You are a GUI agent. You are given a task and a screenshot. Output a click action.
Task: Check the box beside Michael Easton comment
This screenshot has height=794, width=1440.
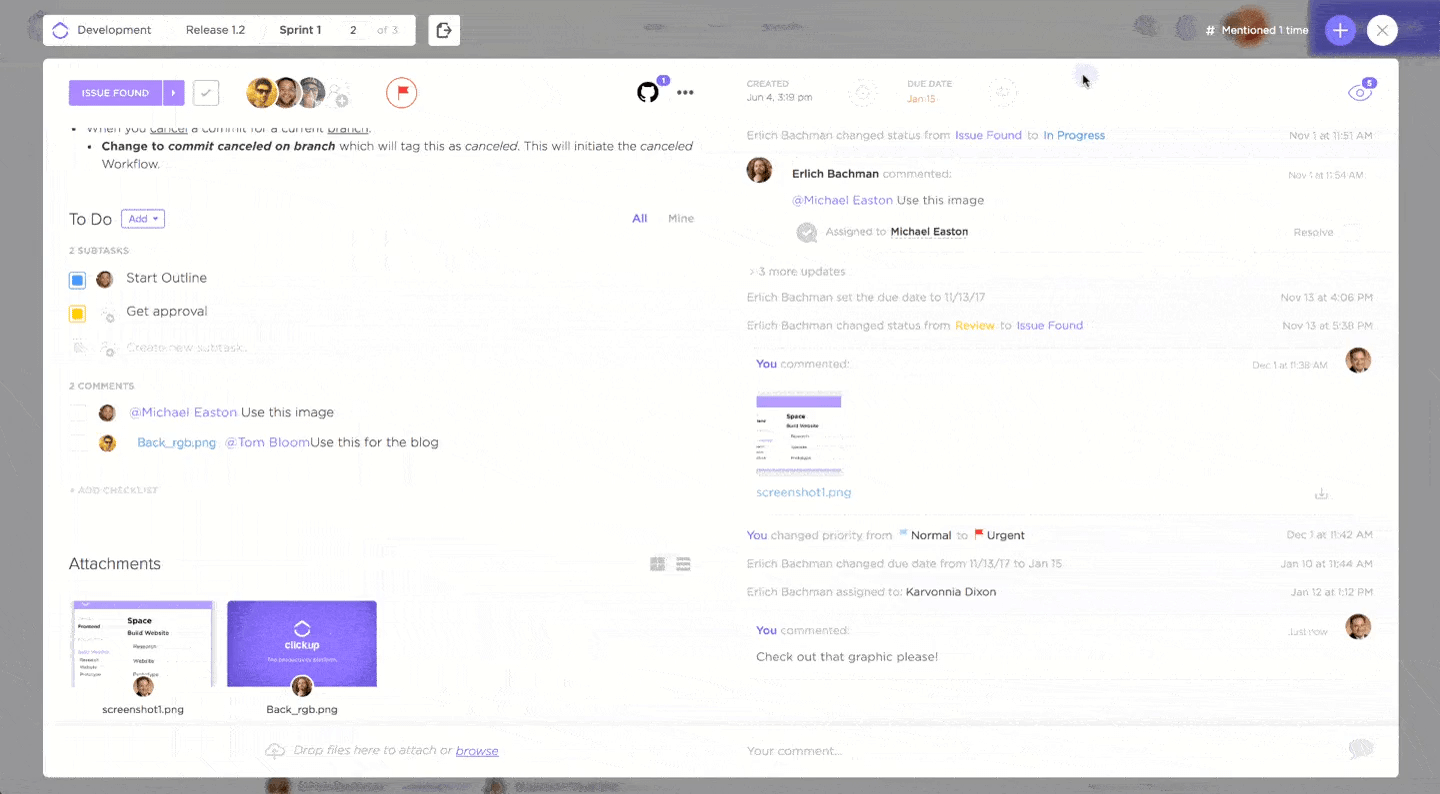(x=78, y=413)
